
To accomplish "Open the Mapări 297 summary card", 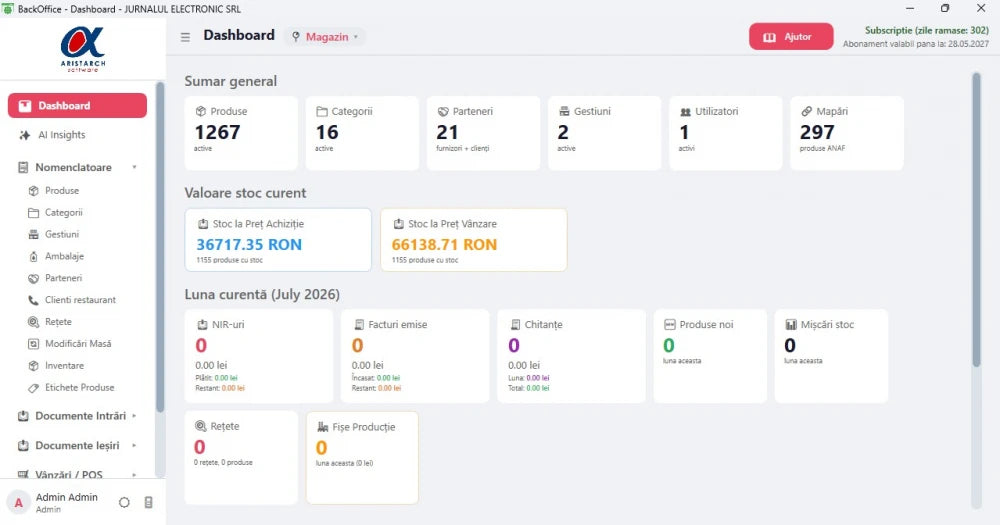I will pos(847,133).
